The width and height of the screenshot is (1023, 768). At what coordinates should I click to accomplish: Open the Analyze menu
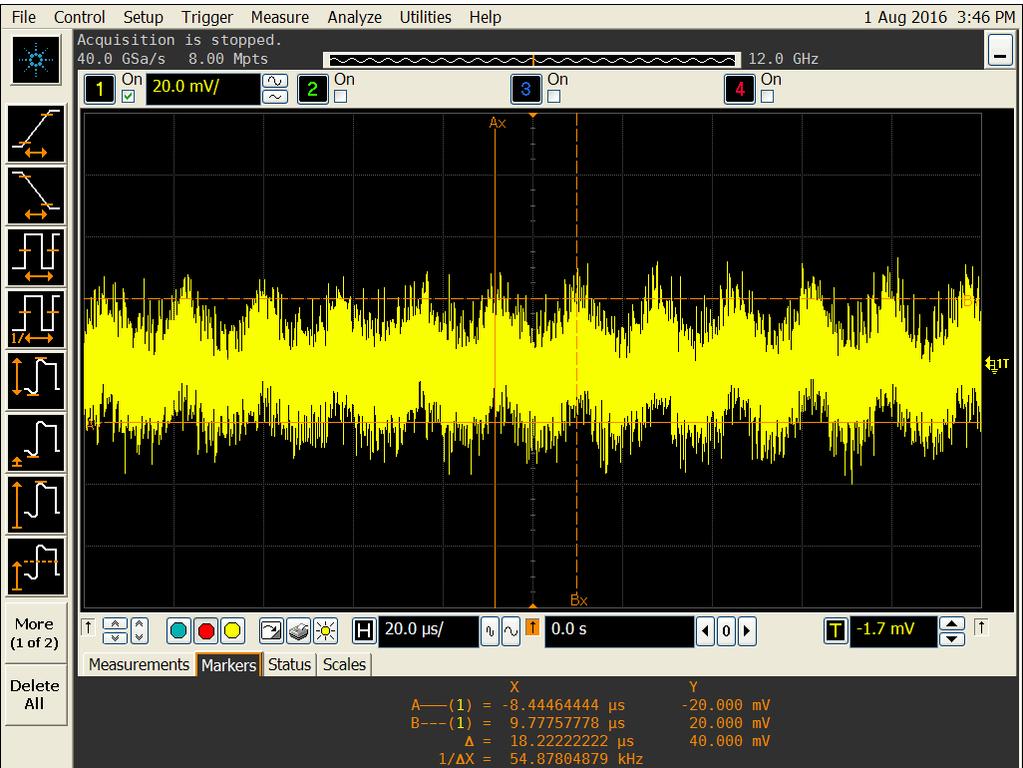coord(354,17)
